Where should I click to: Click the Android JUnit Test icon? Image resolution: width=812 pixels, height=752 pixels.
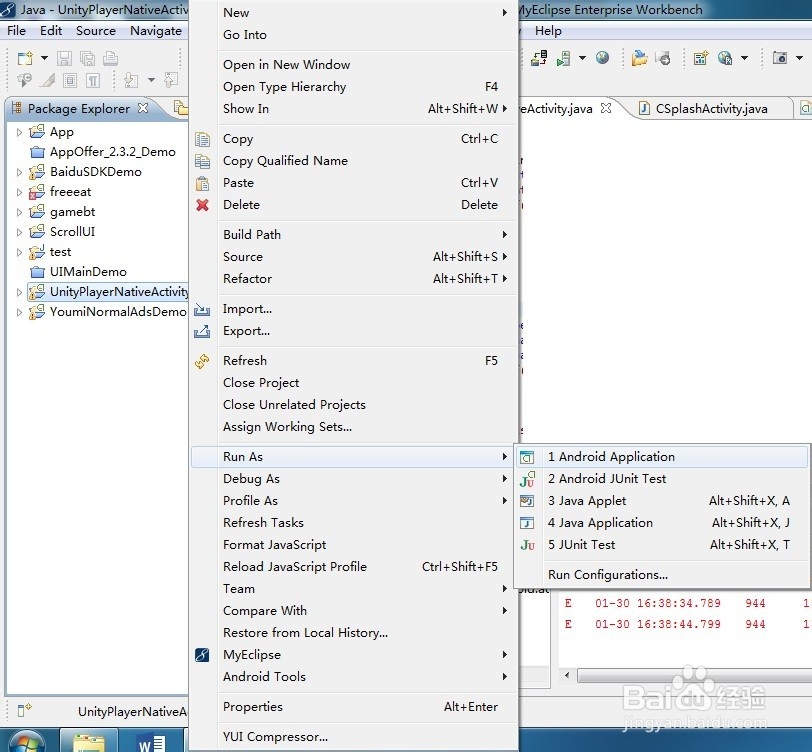point(527,479)
